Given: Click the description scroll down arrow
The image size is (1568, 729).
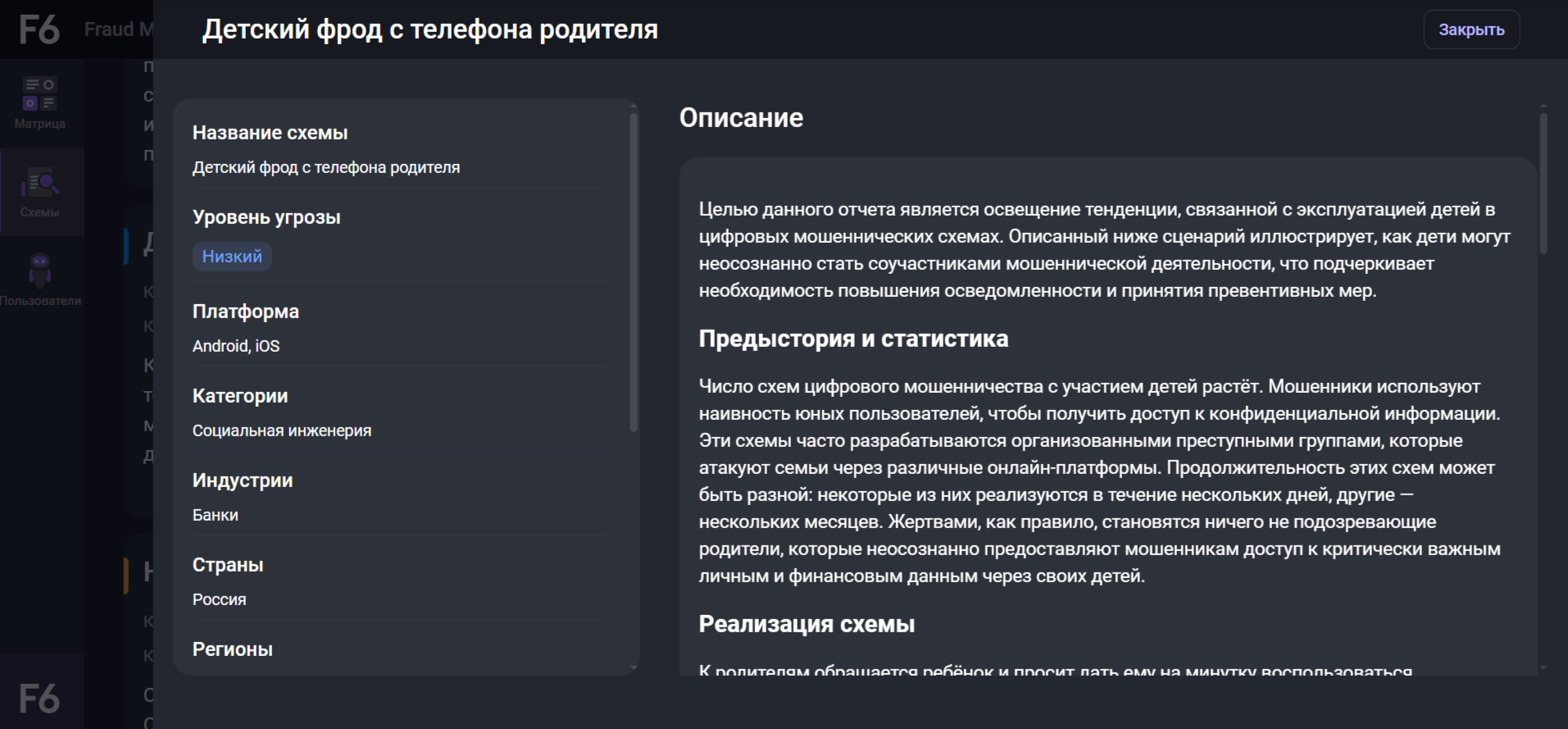Looking at the screenshot, I should coord(1543,668).
